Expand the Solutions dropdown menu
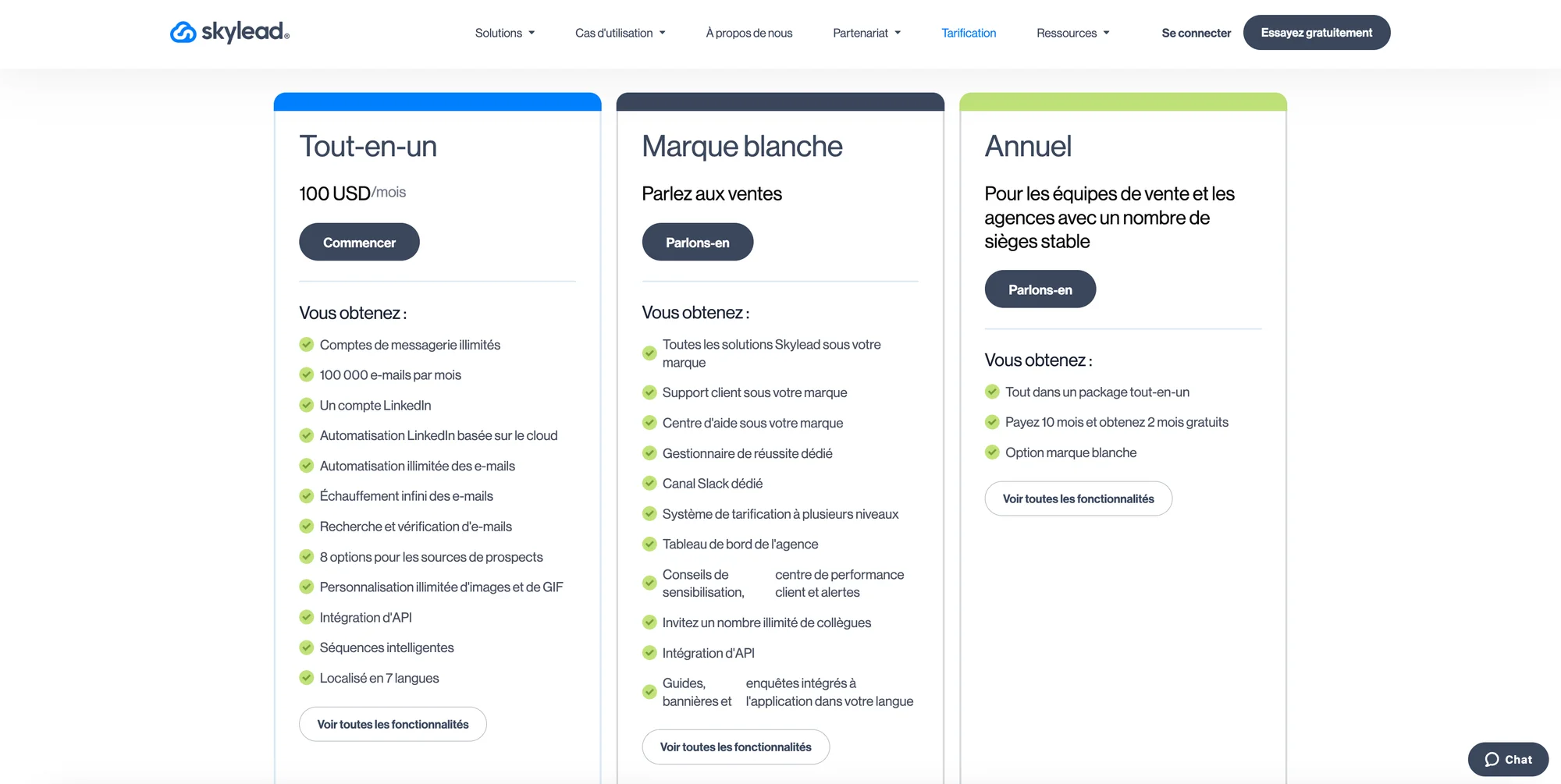Screen dimensions: 1561x784 pyautogui.click(x=505, y=33)
